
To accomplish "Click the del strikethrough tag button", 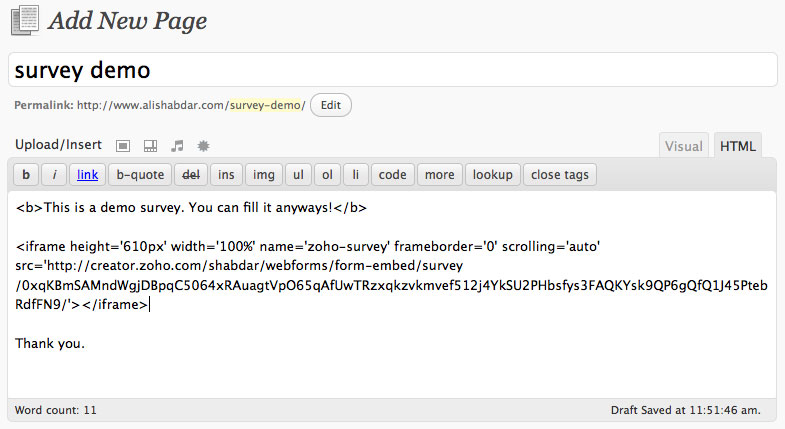I will tap(191, 175).
